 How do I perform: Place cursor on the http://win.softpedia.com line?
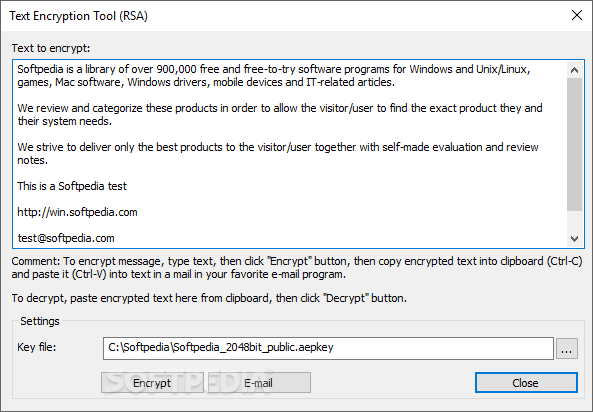pos(77,212)
